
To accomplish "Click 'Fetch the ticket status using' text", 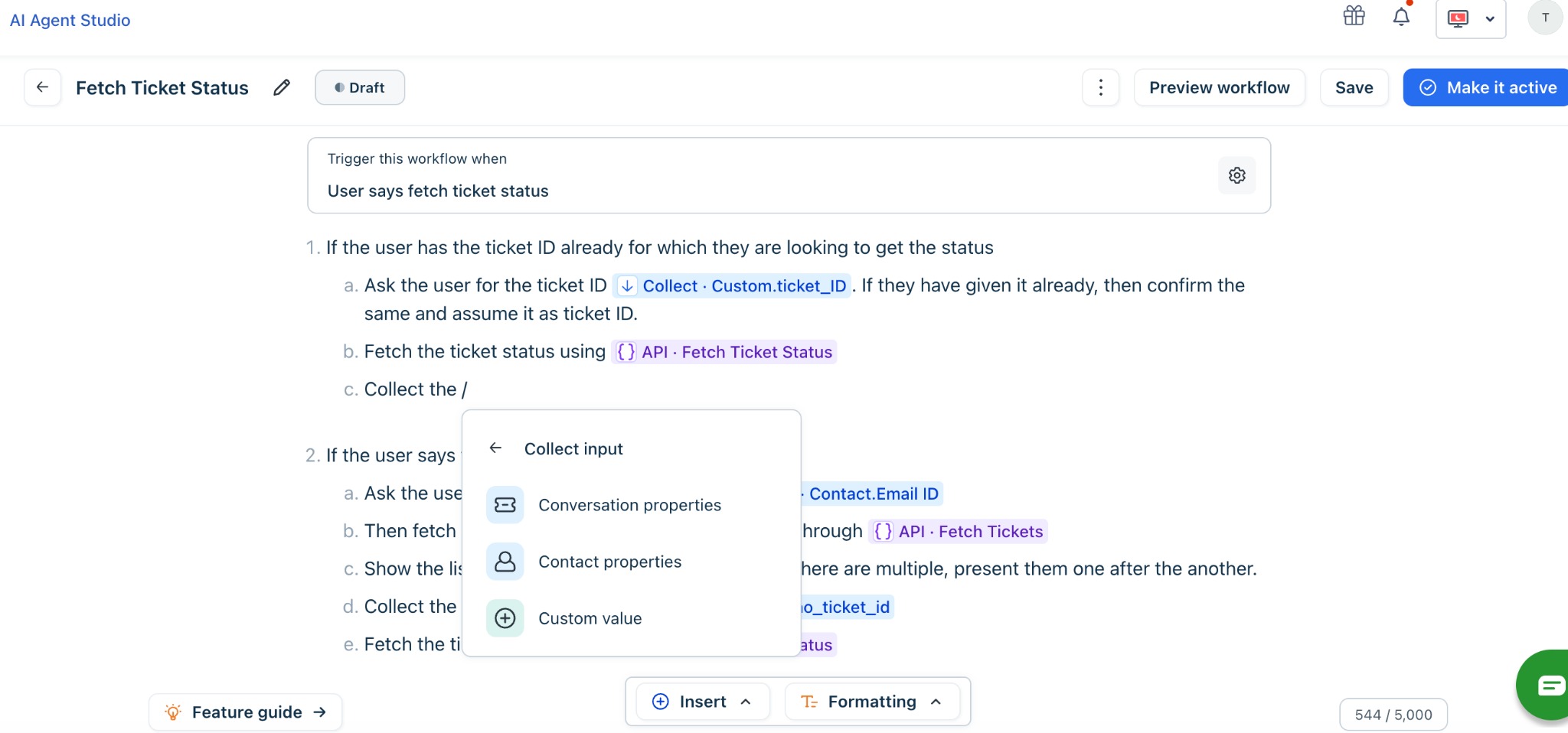I will [x=485, y=352].
